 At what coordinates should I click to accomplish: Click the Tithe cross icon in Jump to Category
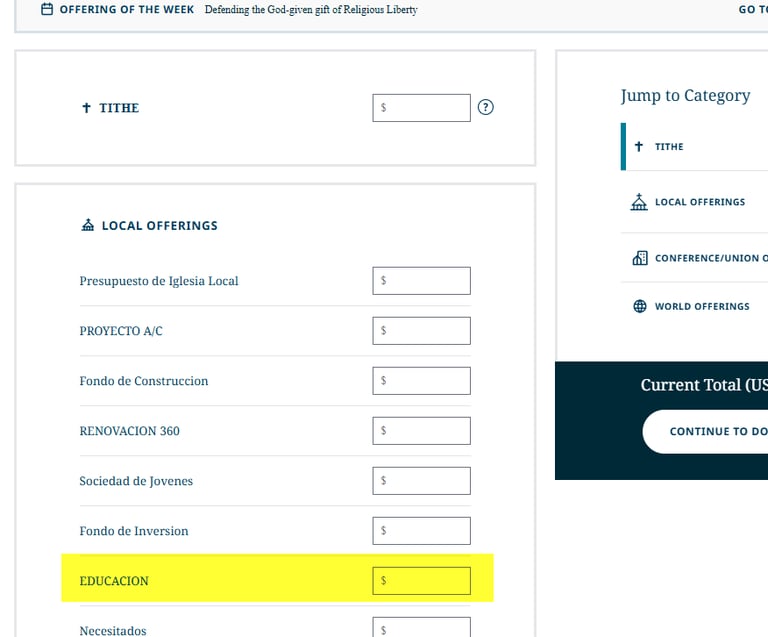[639, 146]
